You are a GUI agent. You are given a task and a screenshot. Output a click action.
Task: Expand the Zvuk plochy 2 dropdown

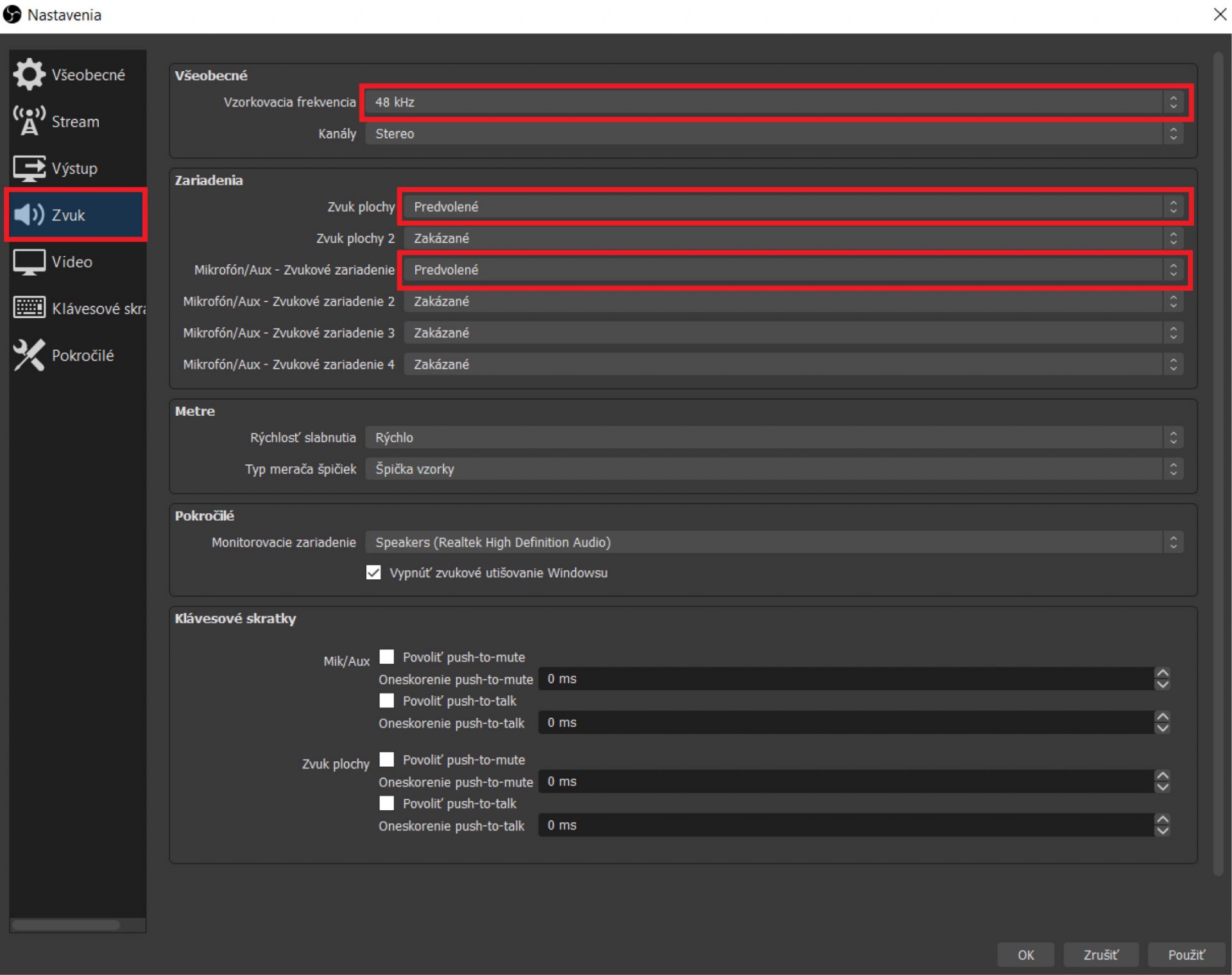[794, 238]
